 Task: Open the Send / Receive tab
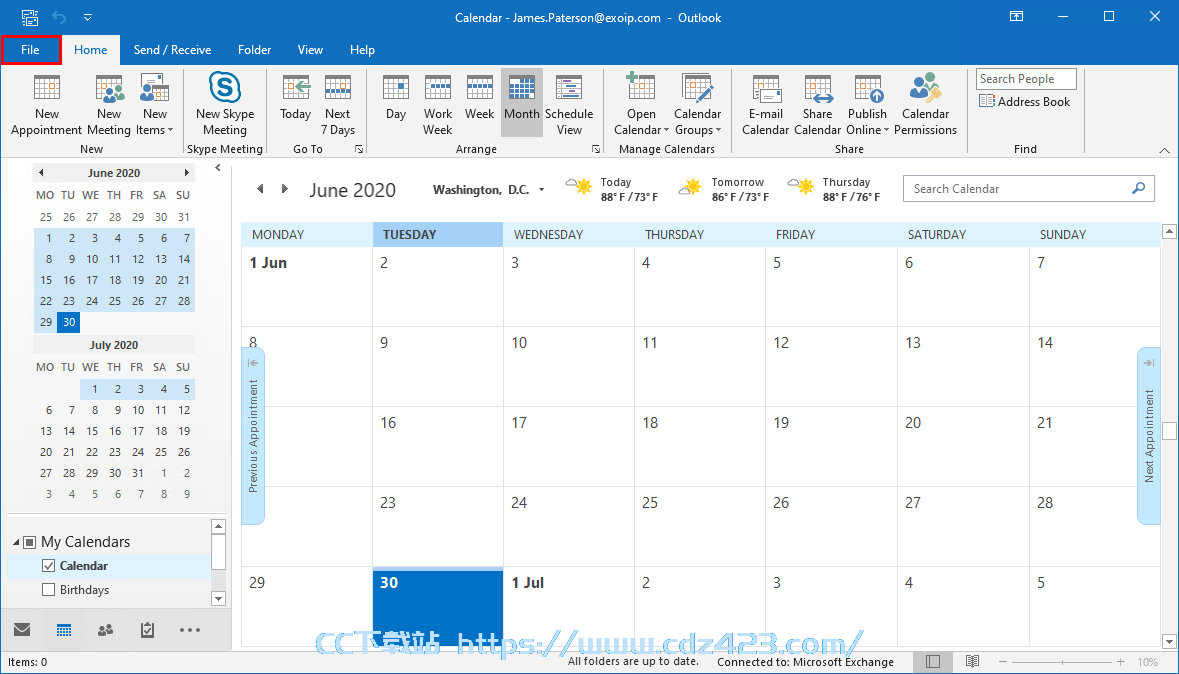click(172, 50)
